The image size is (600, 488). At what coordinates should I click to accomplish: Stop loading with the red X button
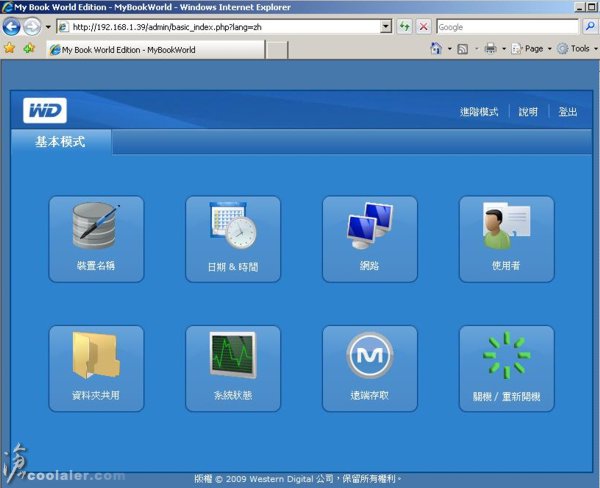423,27
